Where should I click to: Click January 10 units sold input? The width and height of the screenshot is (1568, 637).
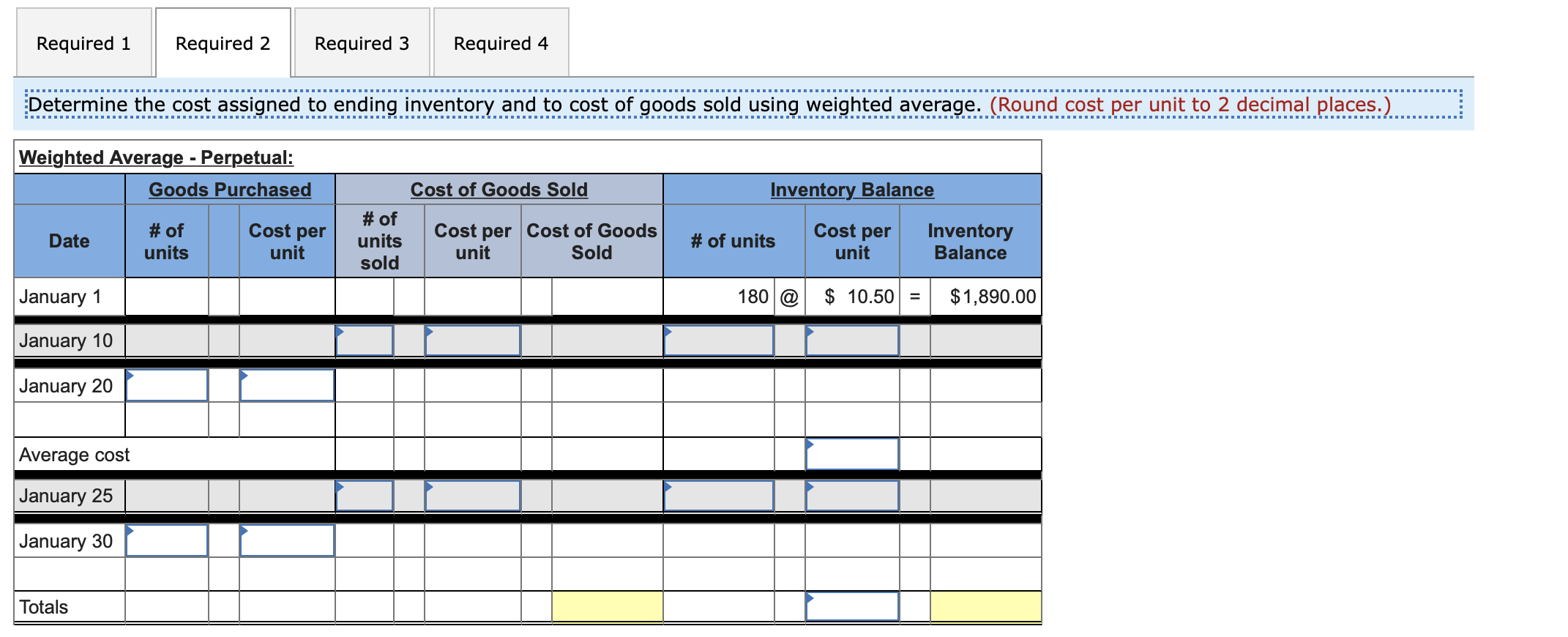[365, 340]
